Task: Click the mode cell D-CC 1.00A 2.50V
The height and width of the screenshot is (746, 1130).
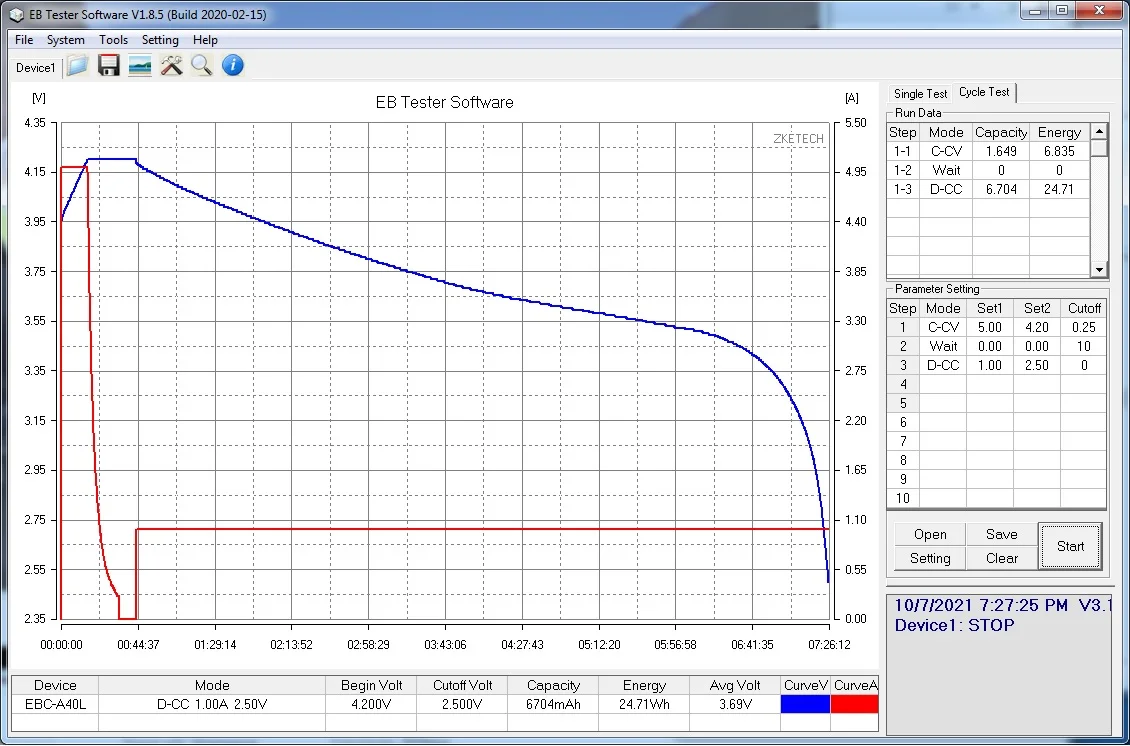Action: click(x=212, y=704)
